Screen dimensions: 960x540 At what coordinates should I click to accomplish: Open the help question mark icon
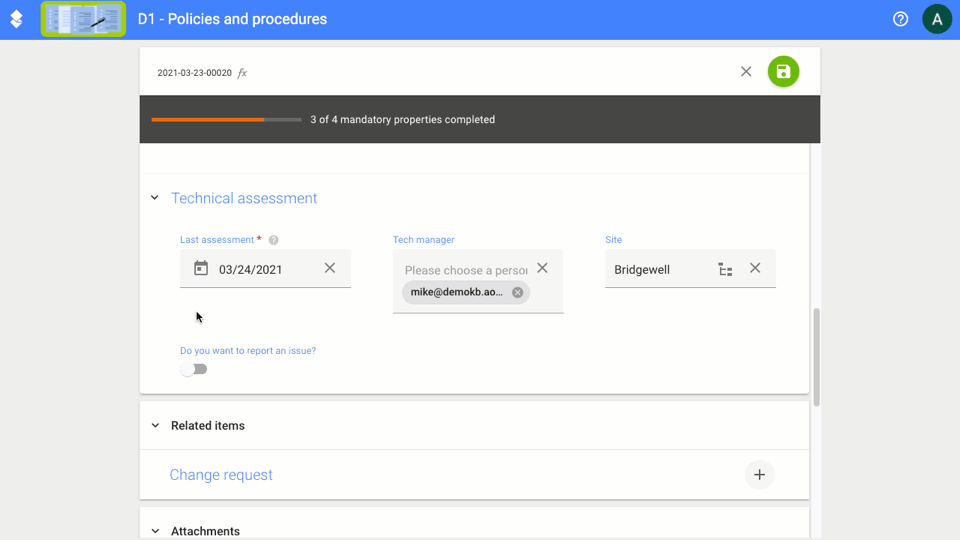click(x=900, y=19)
